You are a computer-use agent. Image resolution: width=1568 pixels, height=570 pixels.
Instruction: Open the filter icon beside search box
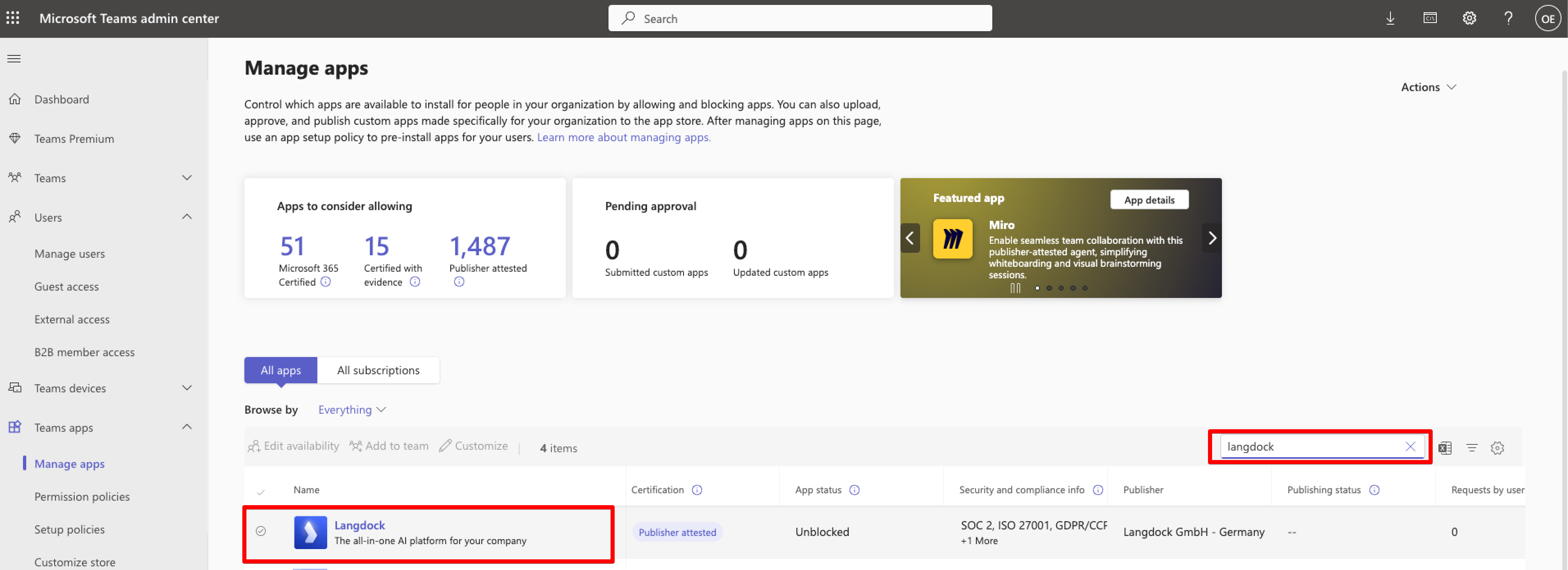(1472, 448)
